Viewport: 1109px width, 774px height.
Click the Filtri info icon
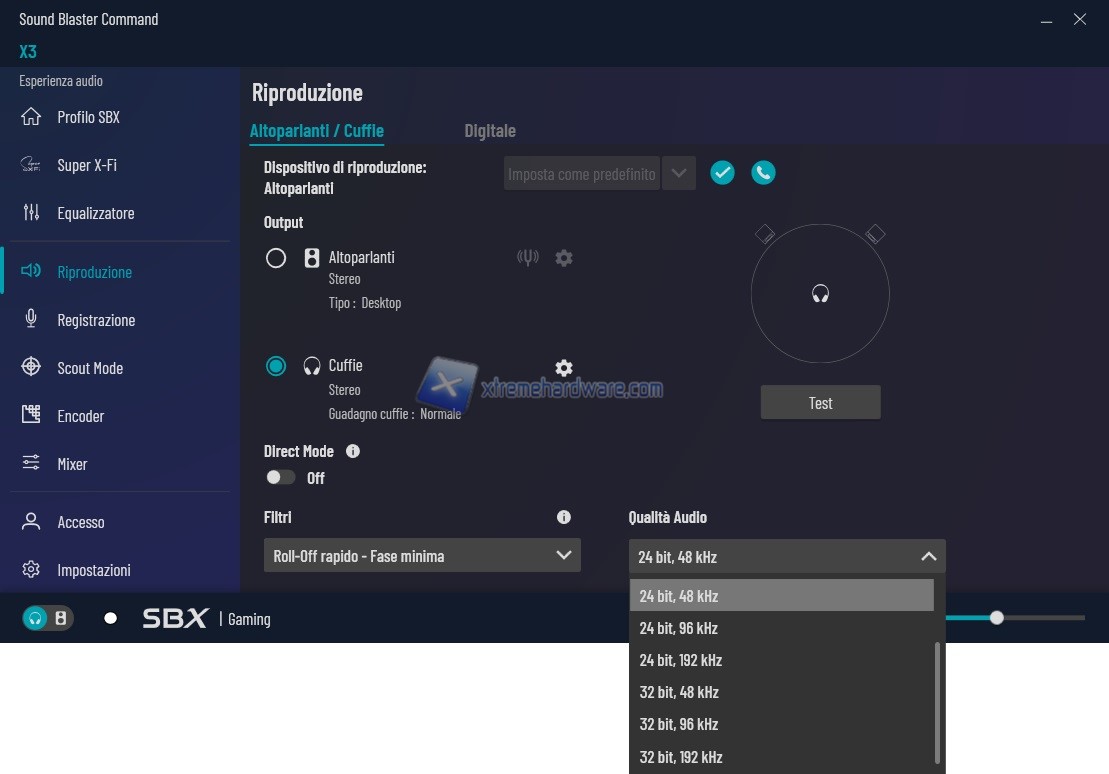pyautogui.click(x=564, y=517)
